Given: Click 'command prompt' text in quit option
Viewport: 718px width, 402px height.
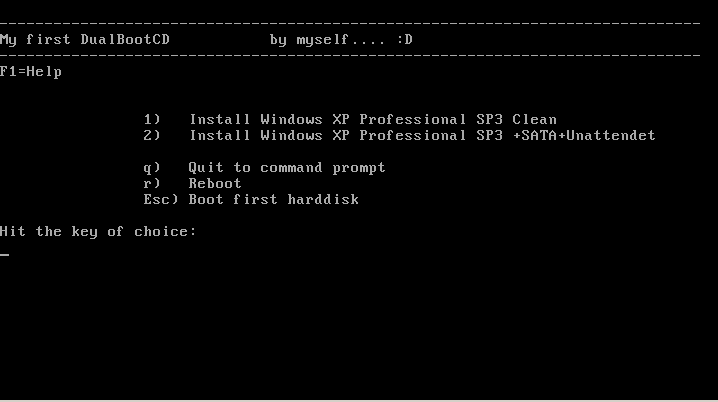Looking at the screenshot, I should pos(323,168).
